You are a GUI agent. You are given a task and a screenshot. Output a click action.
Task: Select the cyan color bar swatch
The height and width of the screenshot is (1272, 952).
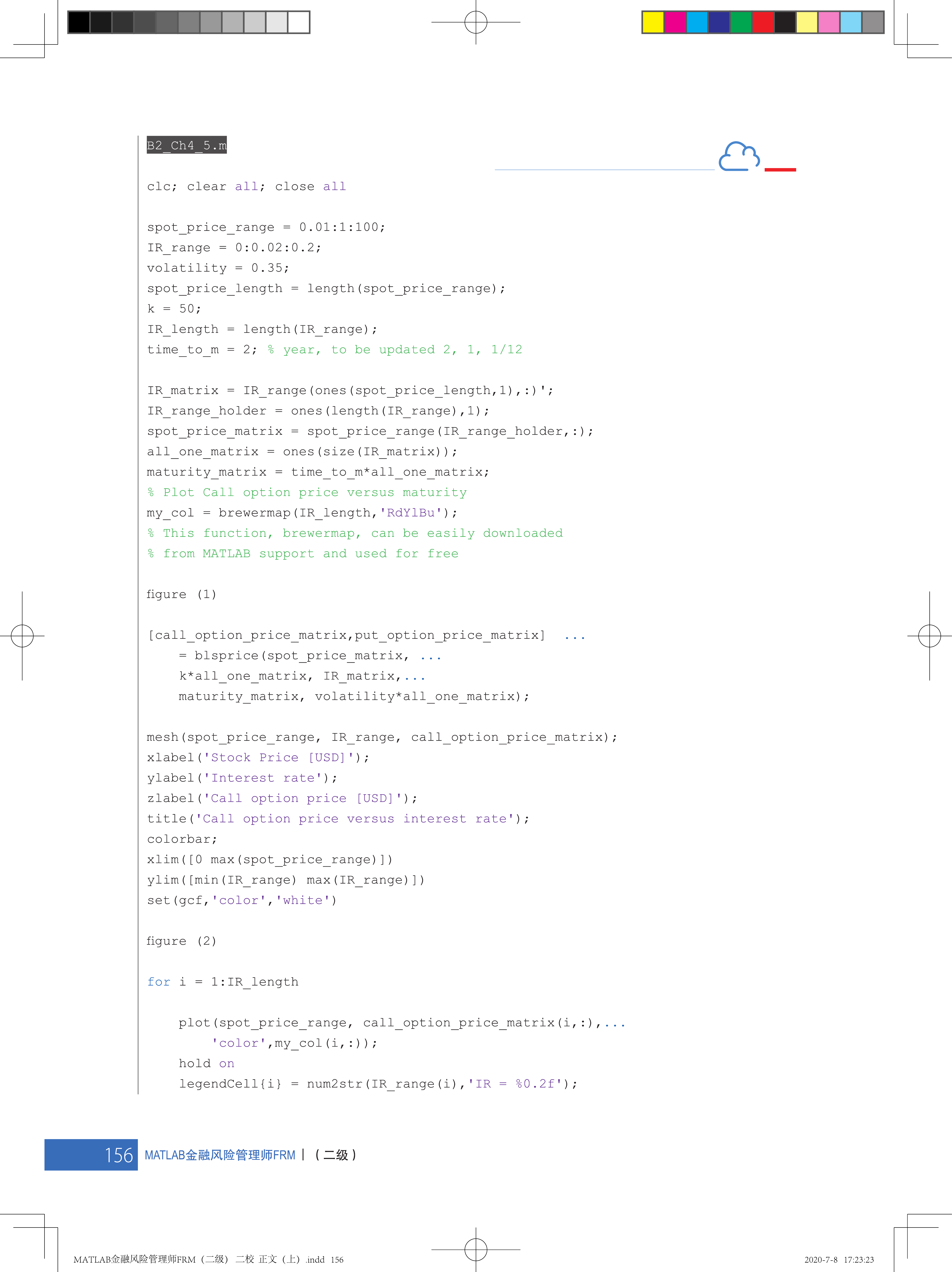[697, 22]
